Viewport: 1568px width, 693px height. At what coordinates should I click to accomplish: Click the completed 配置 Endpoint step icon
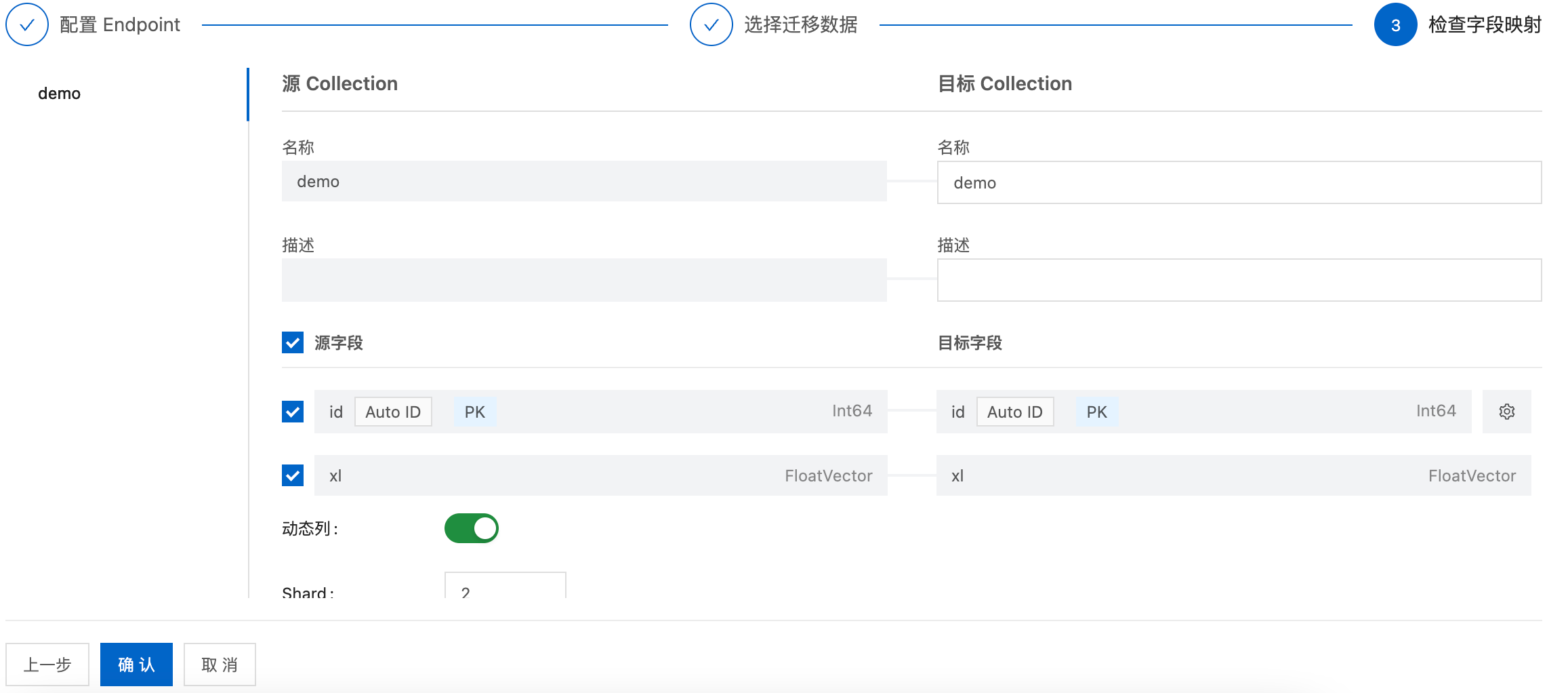(x=27, y=25)
